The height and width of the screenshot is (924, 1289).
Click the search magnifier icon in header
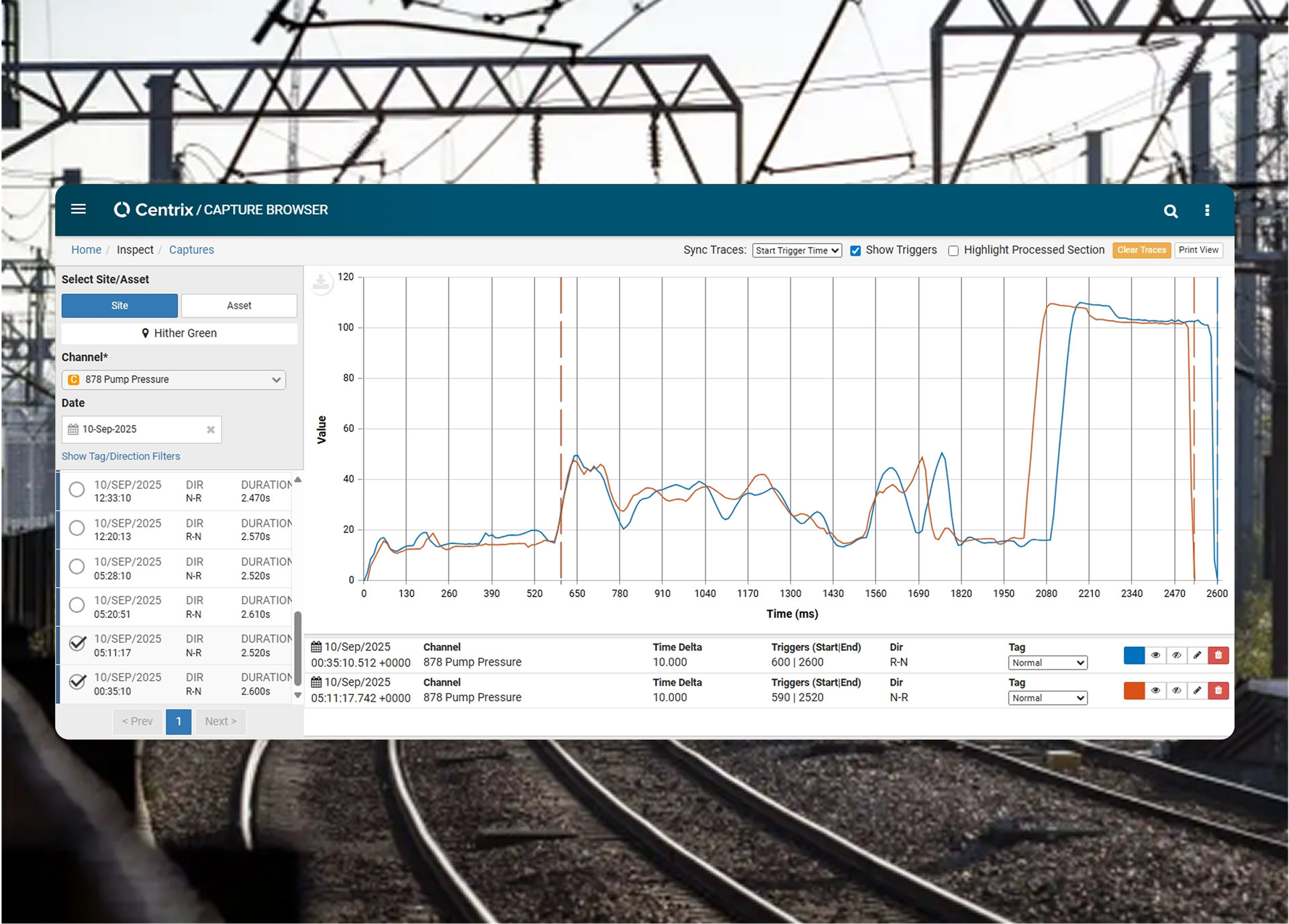click(x=1170, y=211)
